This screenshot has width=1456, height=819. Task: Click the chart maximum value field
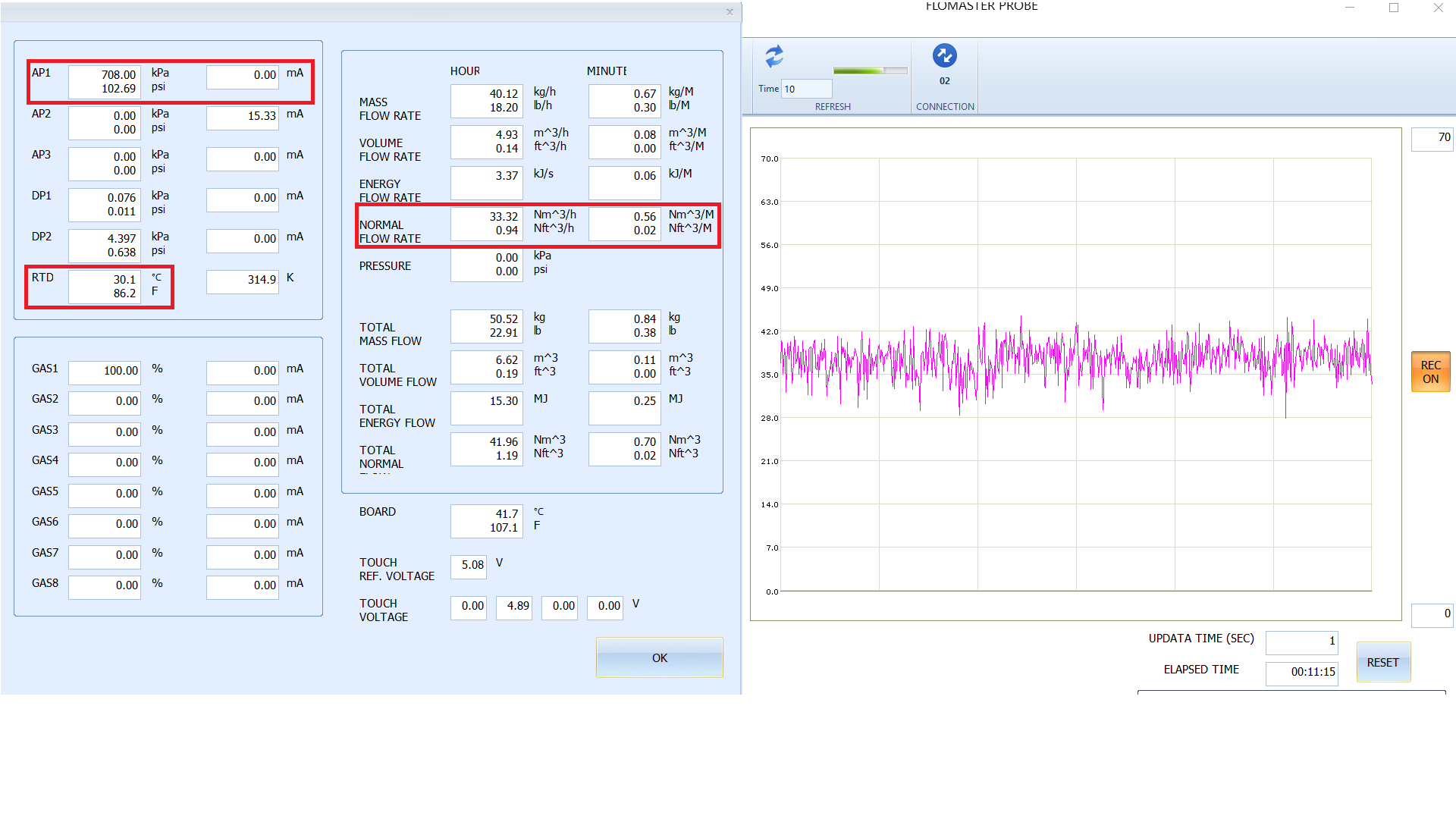pyautogui.click(x=1432, y=138)
